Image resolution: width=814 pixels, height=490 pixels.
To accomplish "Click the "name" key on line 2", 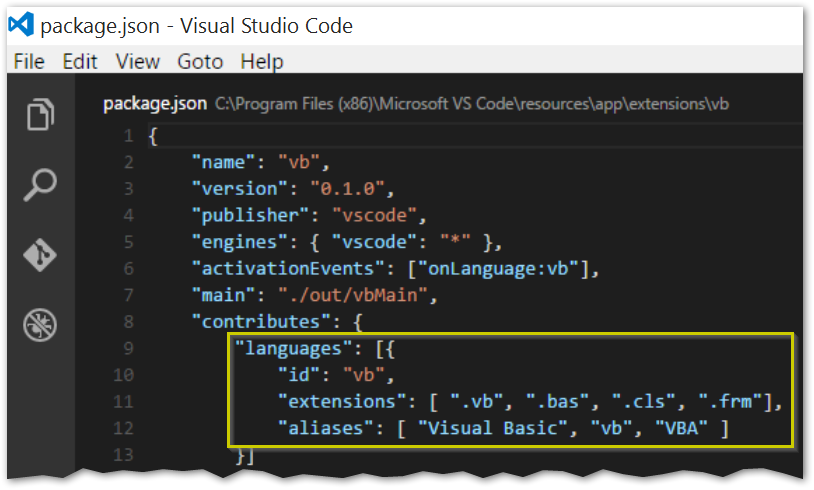I will pyautogui.click(x=223, y=162).
